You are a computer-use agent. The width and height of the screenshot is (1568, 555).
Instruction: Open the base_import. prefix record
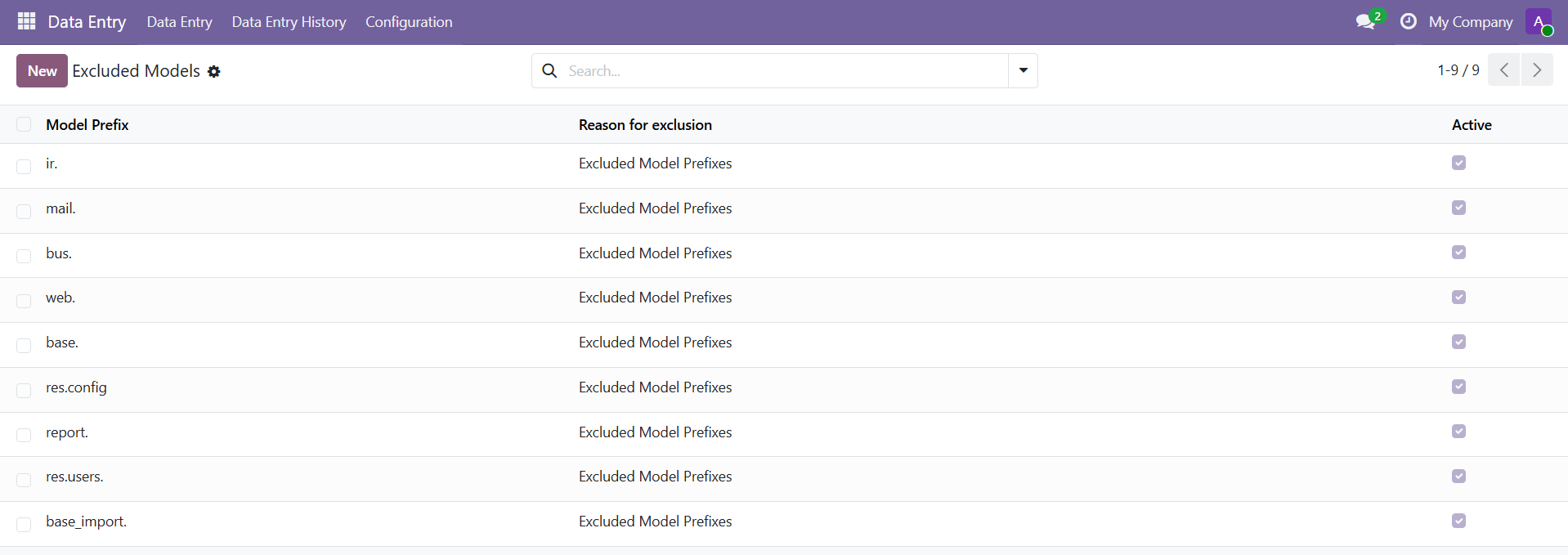86,521
